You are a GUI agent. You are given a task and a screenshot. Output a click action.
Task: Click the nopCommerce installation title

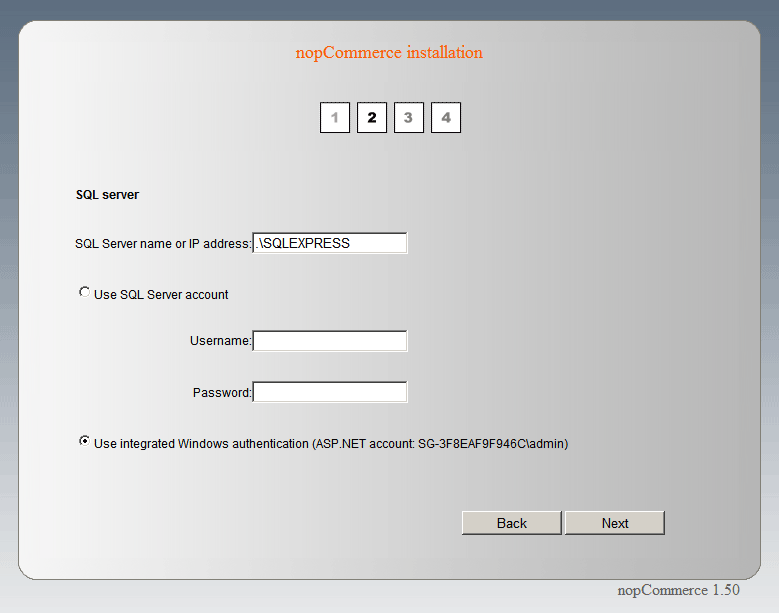click(x=389, y=52)
